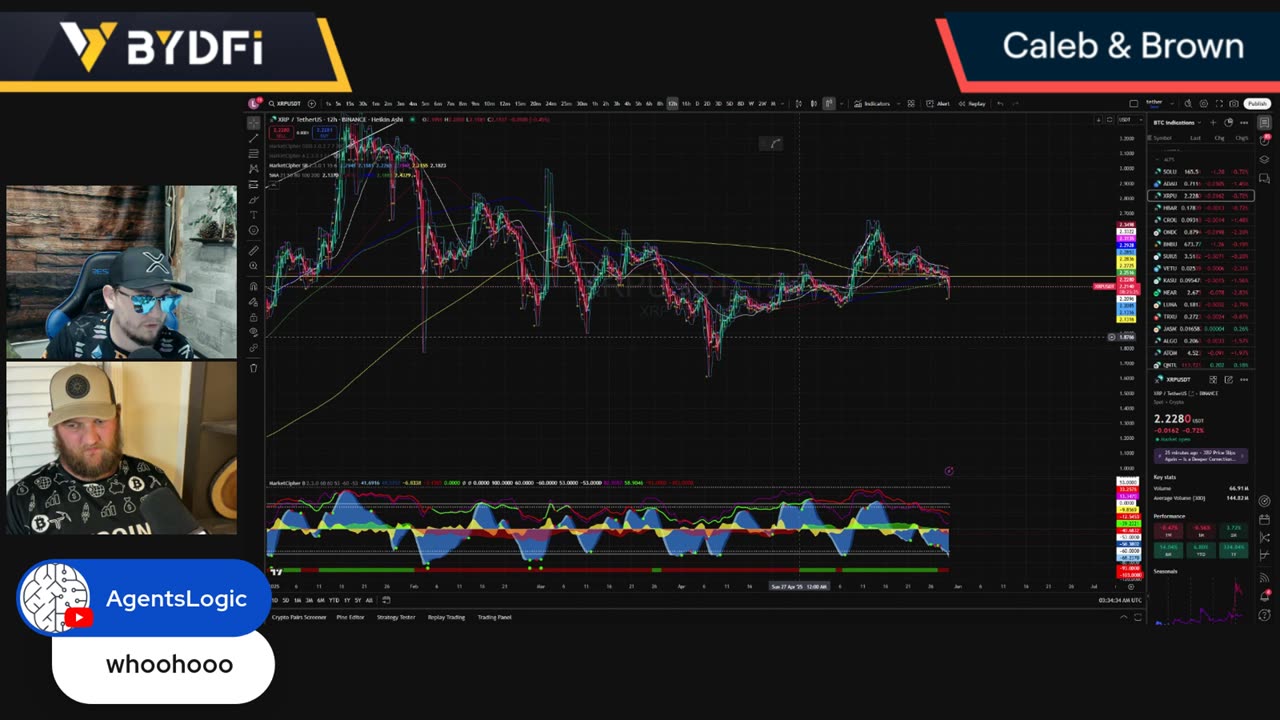This screenshot has height=720, width=1280.
Task: Open the Replay Trading tab
Action: point(446,617)
